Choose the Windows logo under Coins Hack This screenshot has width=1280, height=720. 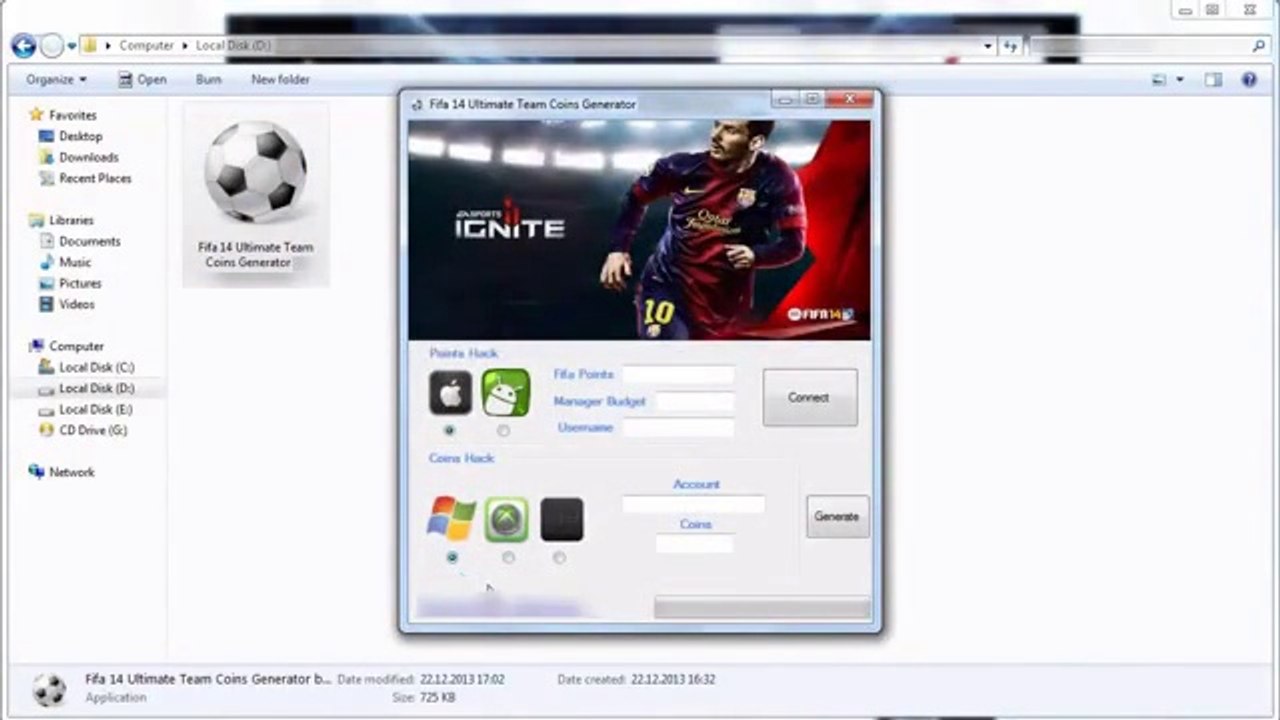451,519
